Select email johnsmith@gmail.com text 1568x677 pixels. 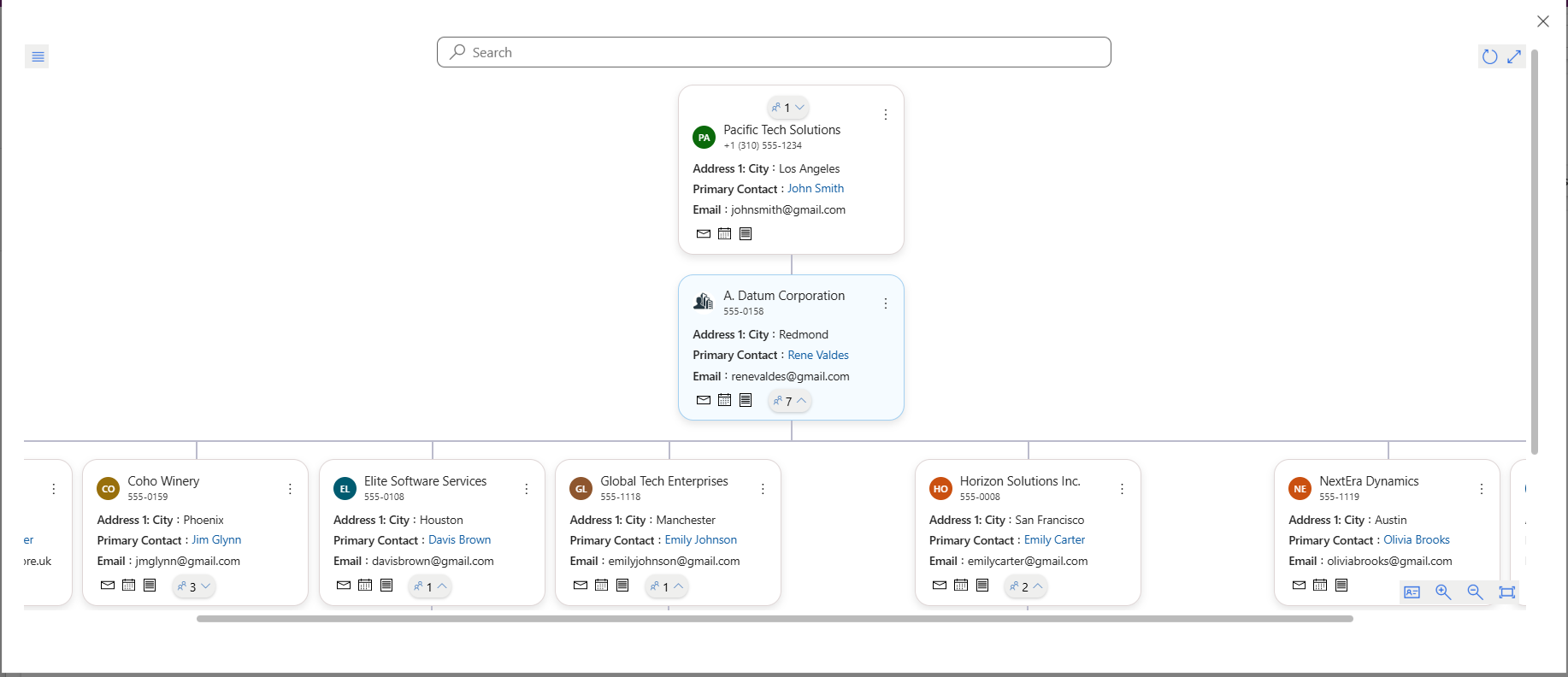tap(788, 210)
